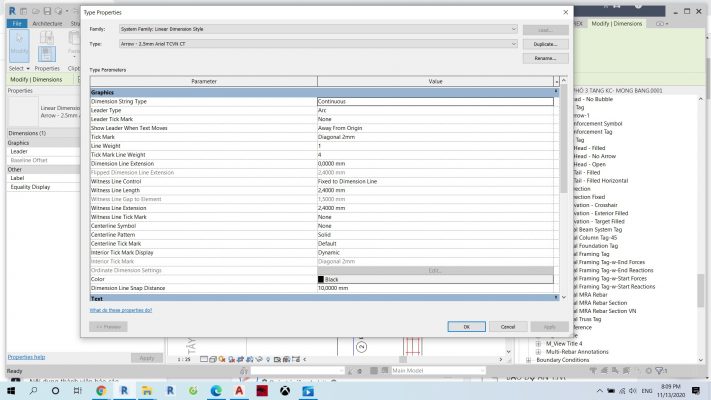
Task: Click the Microsoft Edge taskbar icon
Action: click(216, 391)
